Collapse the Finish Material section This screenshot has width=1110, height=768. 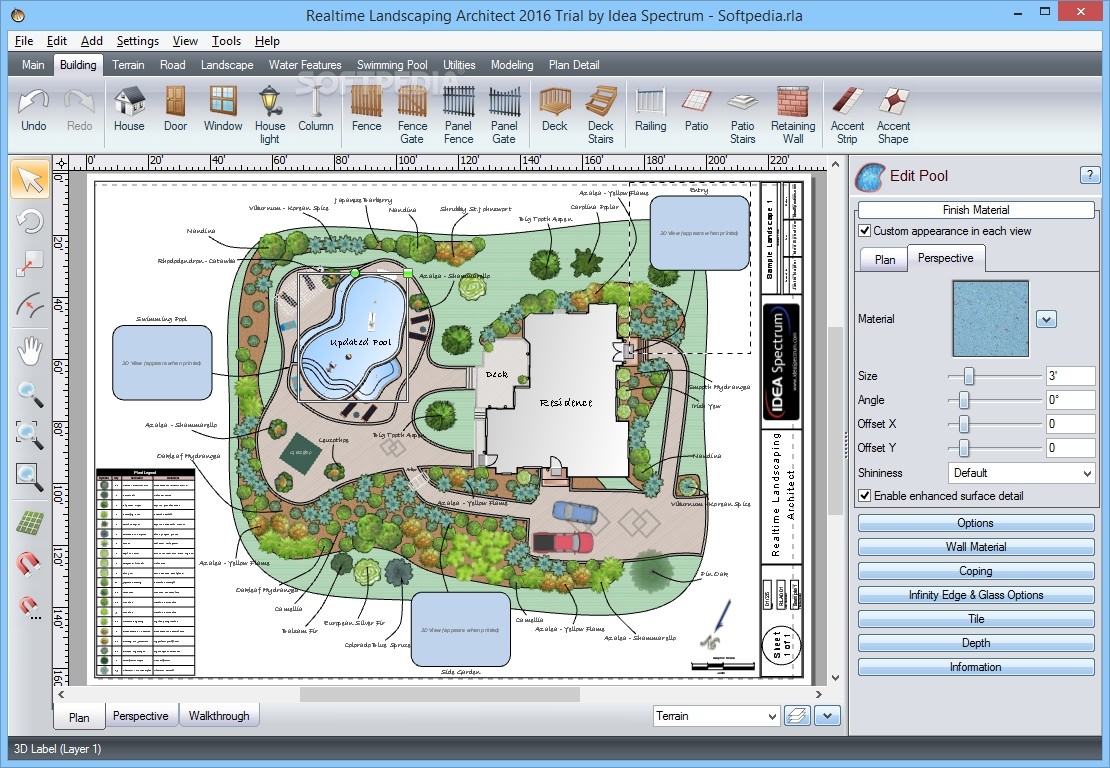click(975, 210)
